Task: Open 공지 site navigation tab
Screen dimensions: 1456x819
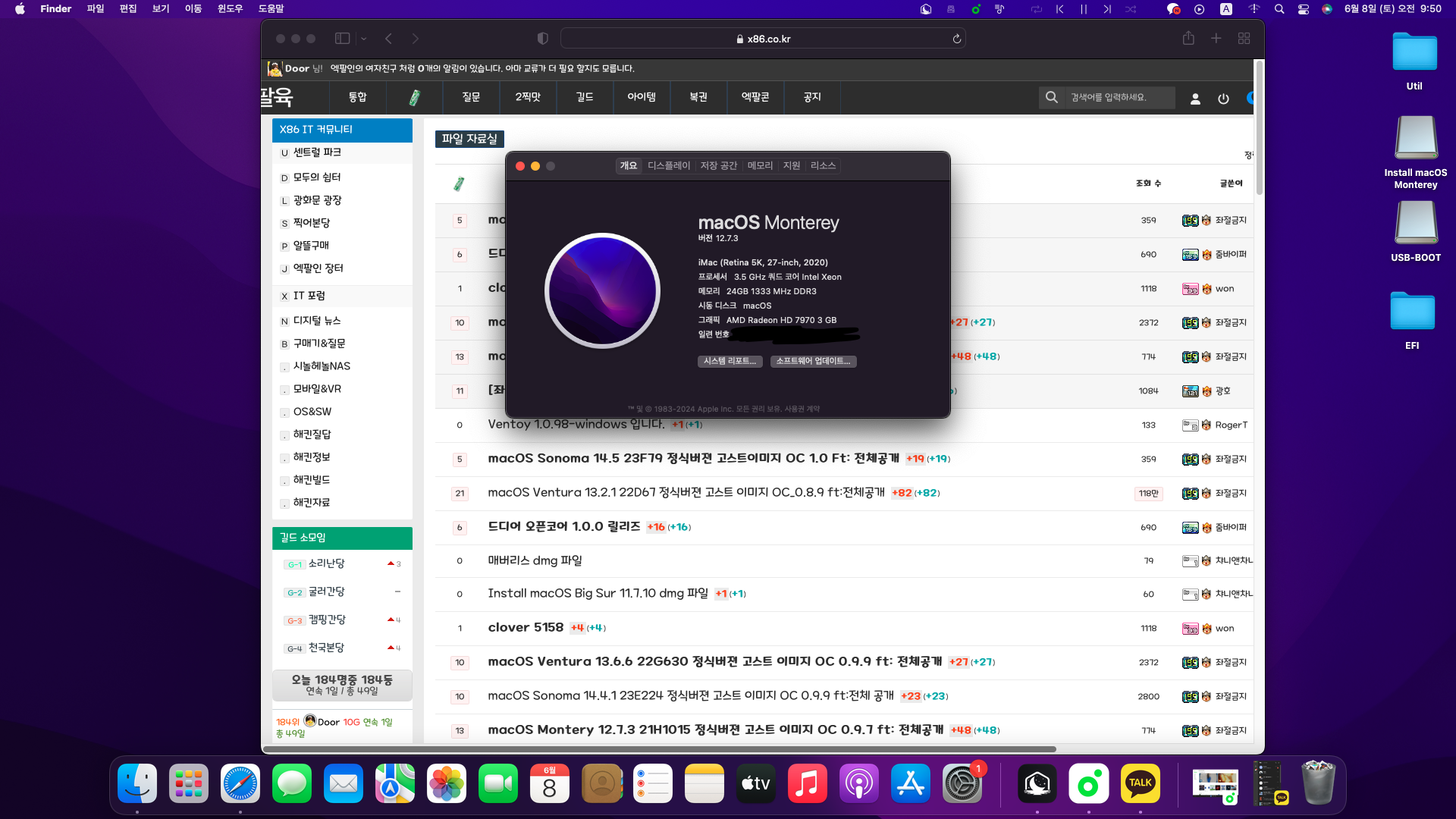Action: click(x=812, y=97)
